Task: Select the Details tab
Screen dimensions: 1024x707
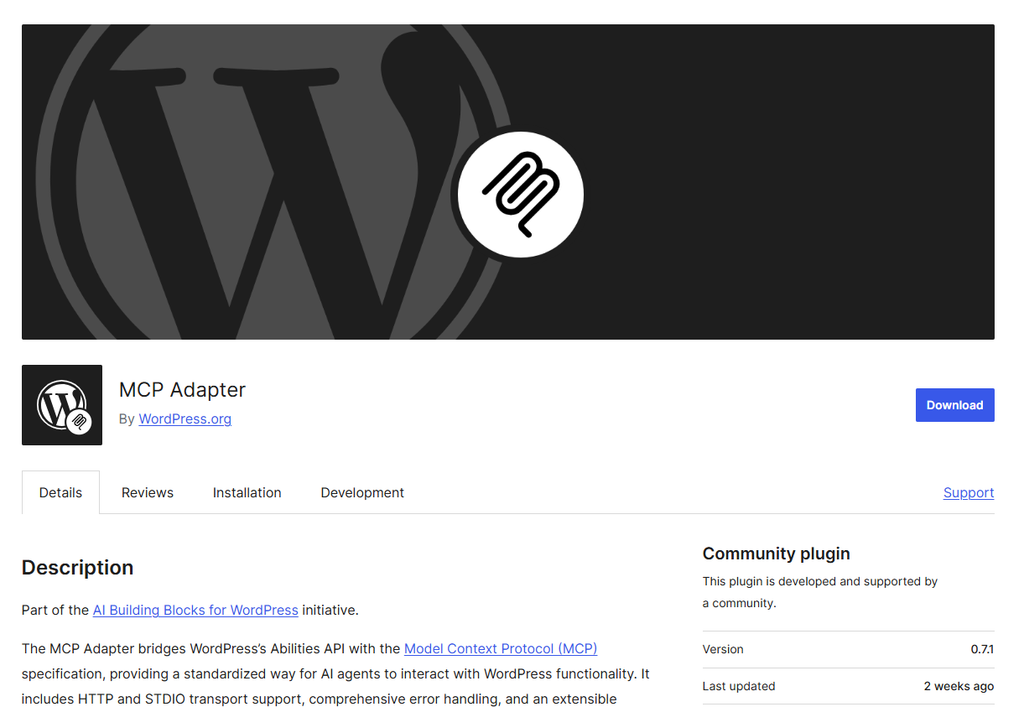Action: coord(61,493)
